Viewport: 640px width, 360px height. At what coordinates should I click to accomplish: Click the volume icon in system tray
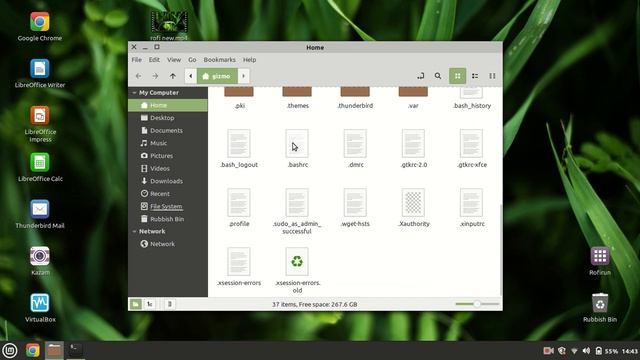pyautogui.click(x=586, y=351)
